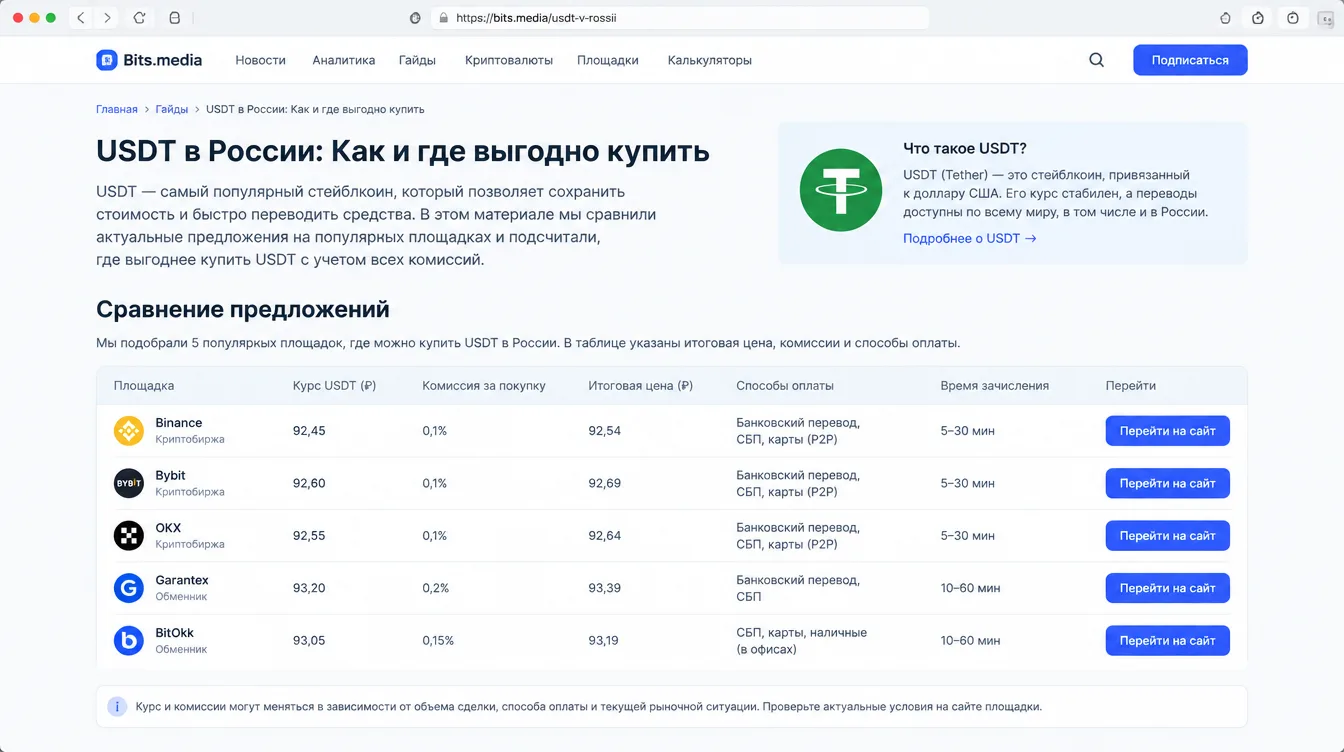This screenshot has width=1344, height=752.
Task: Click Перейти на сайт for Binance
Action: point(1167,431)
